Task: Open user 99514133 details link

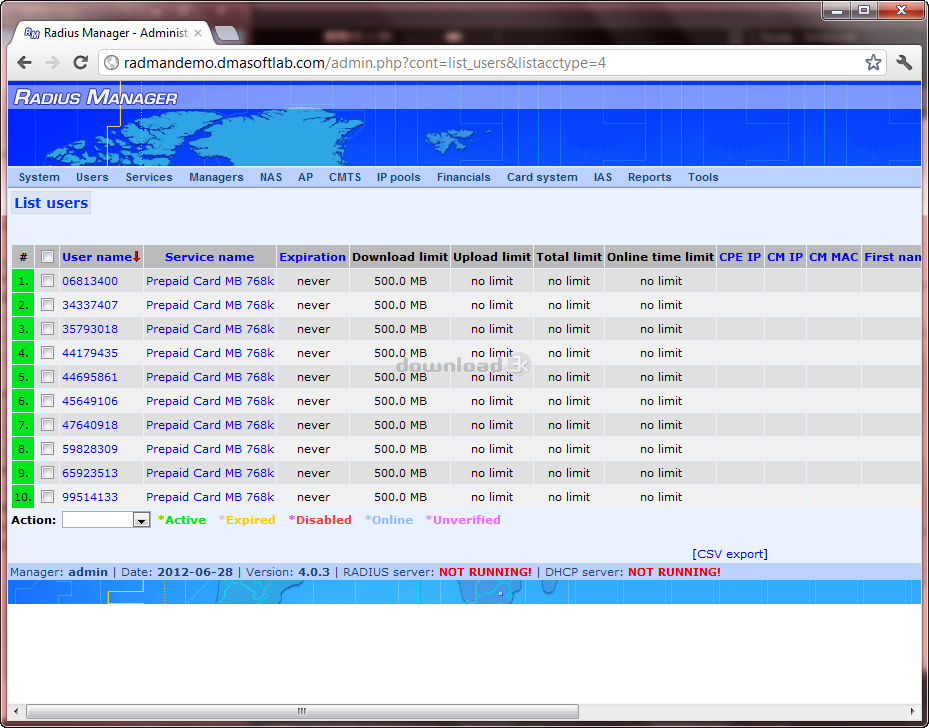Action: click(90, 497)
